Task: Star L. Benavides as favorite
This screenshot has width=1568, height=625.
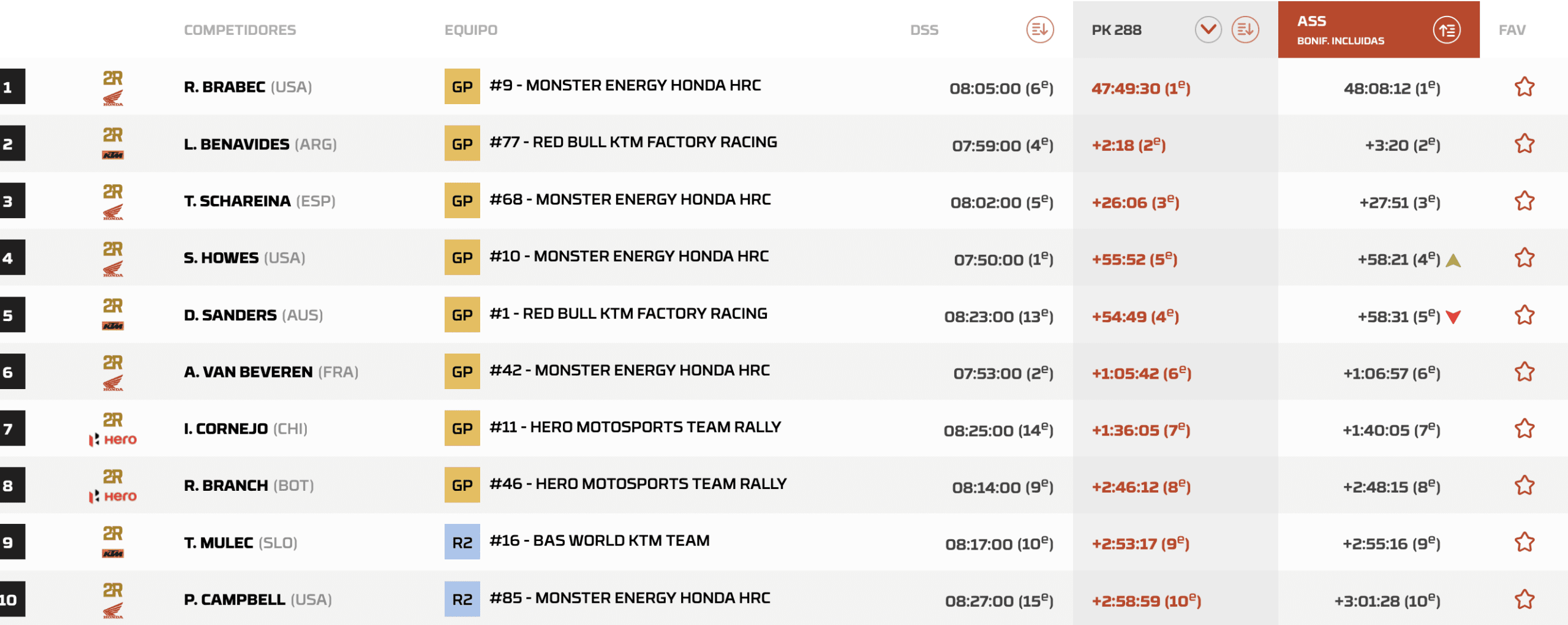Action: coord(1524,144)
